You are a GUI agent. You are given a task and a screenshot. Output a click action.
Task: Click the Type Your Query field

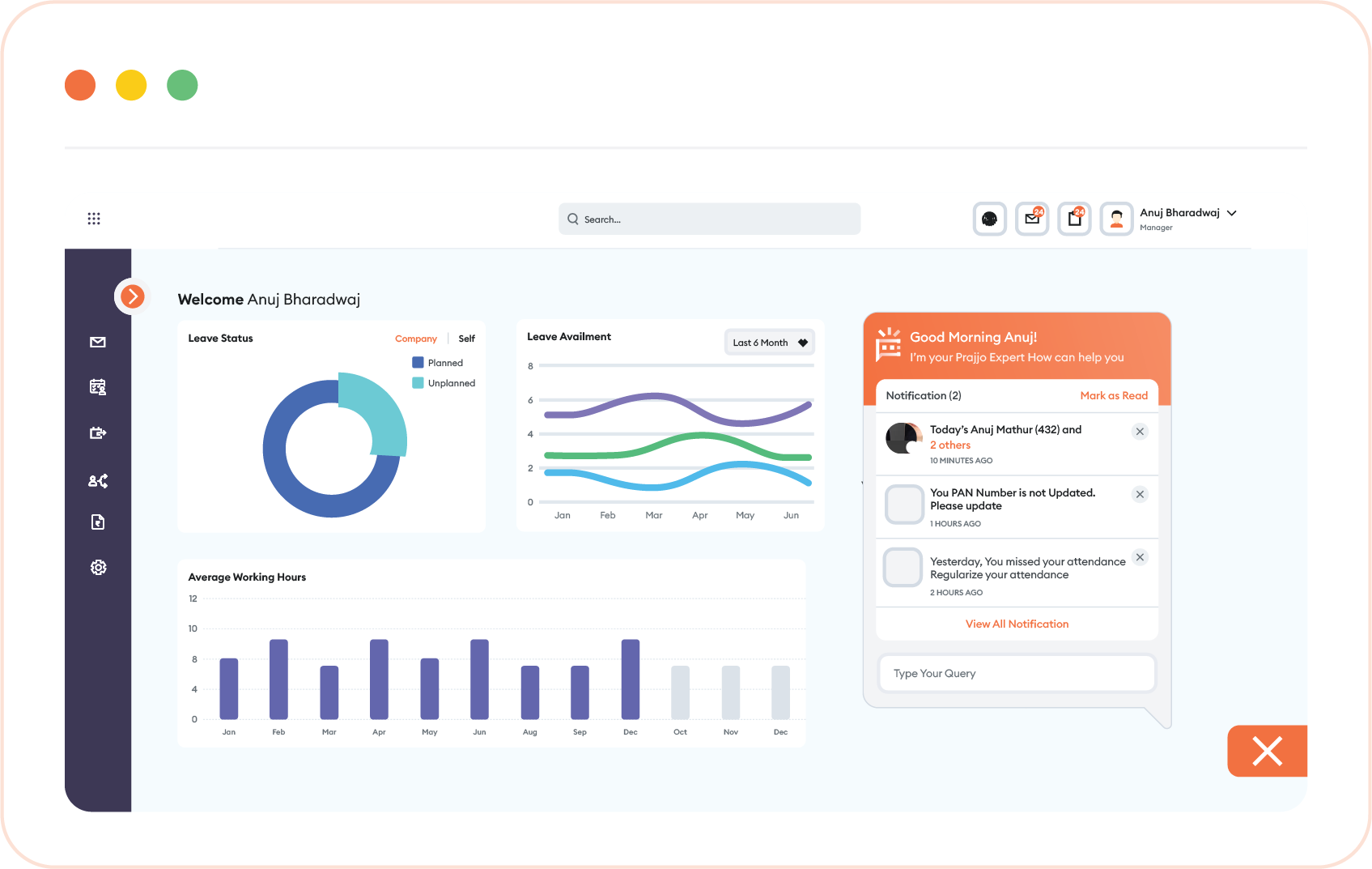point(1017,673)
